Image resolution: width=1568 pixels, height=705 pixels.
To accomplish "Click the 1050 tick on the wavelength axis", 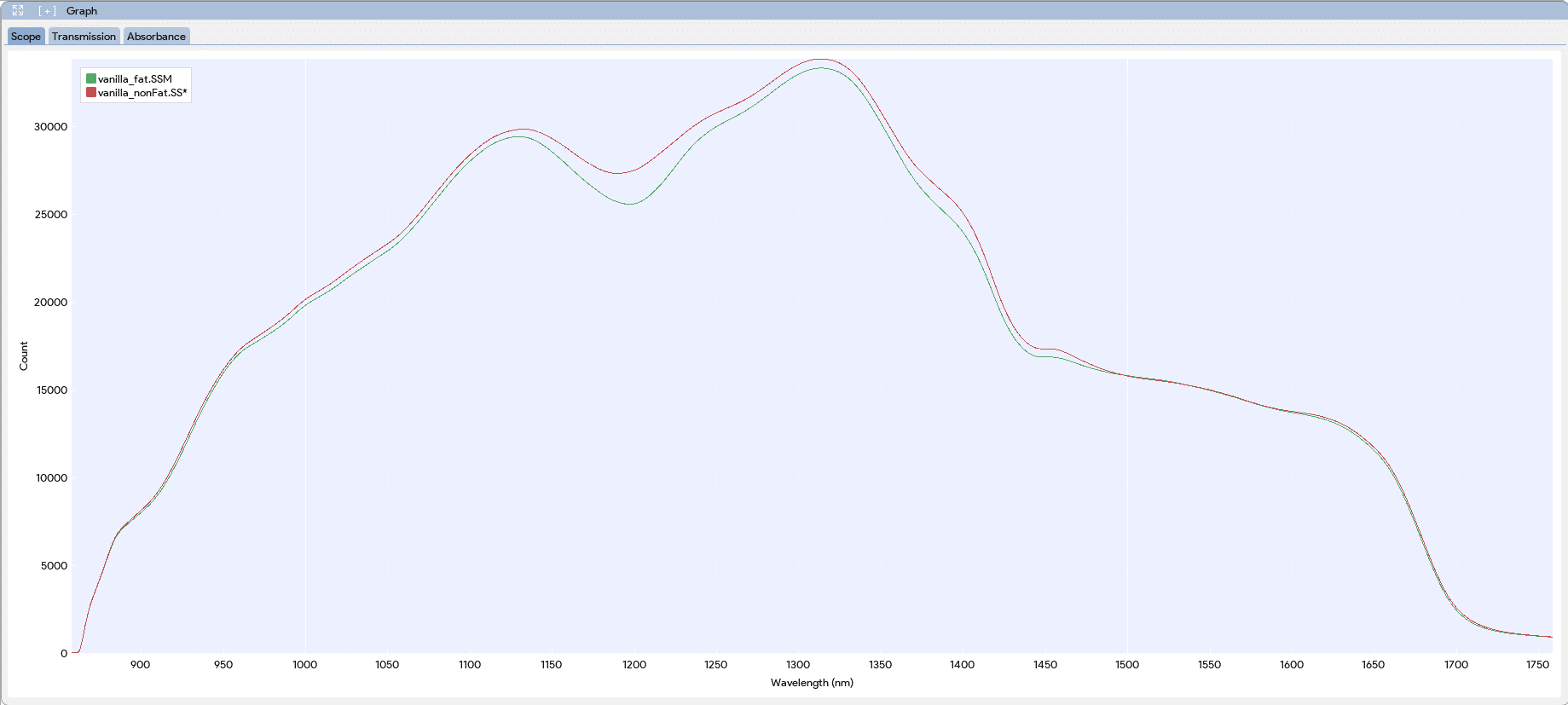I will (387, 665).
